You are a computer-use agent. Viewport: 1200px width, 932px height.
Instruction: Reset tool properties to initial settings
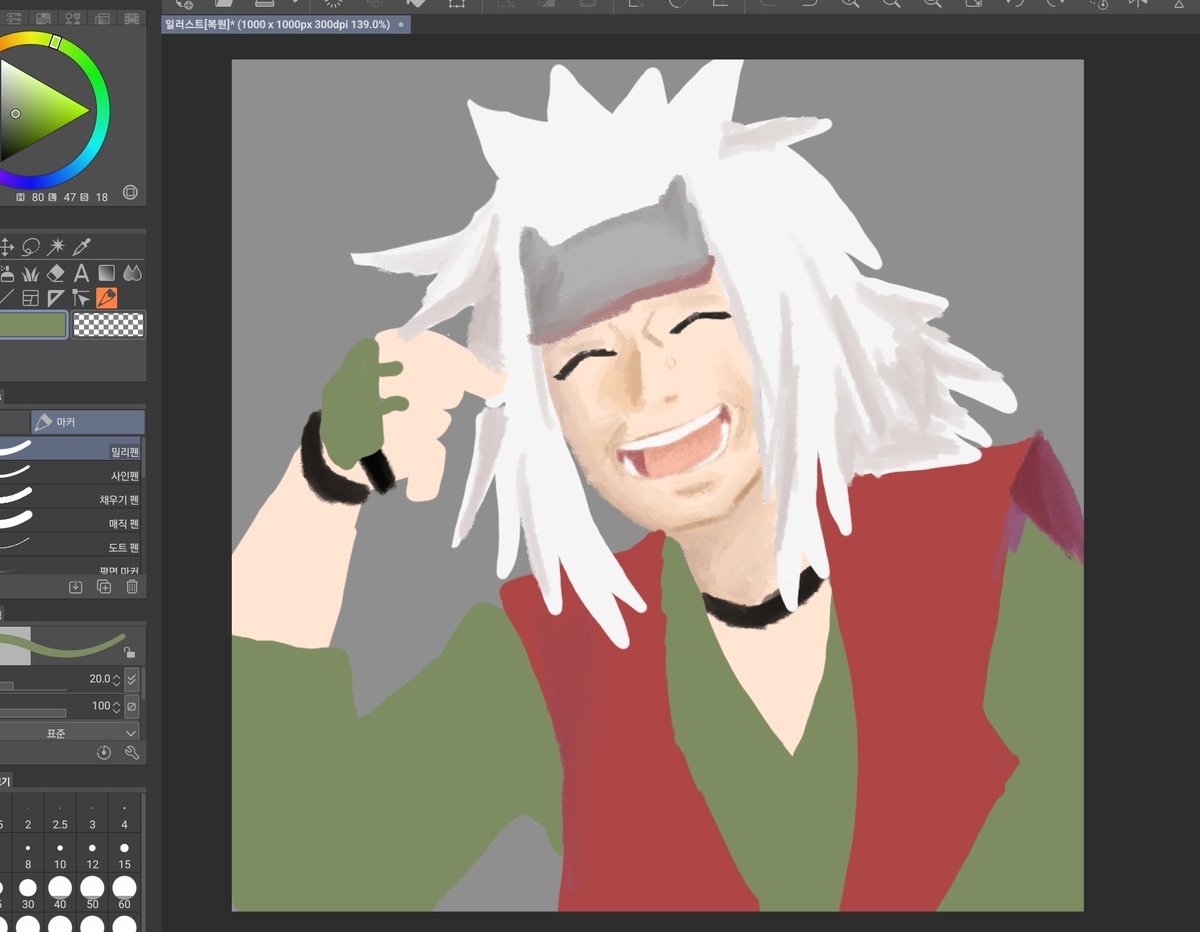[x=103, y=753]
